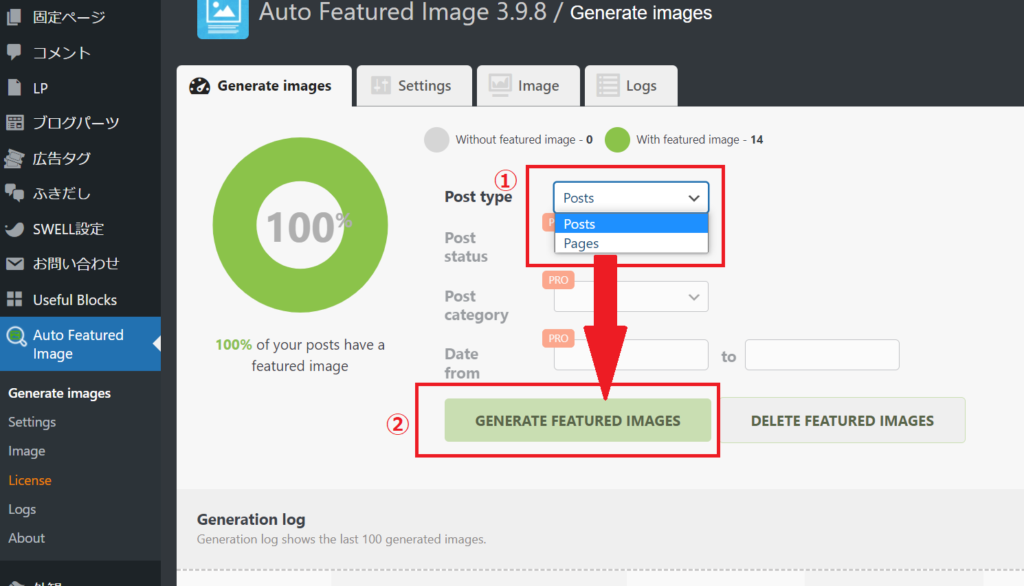Click the コメント speech bubble icon
The width and height of the screenshot is (1024, 586).
coord(14,52)
